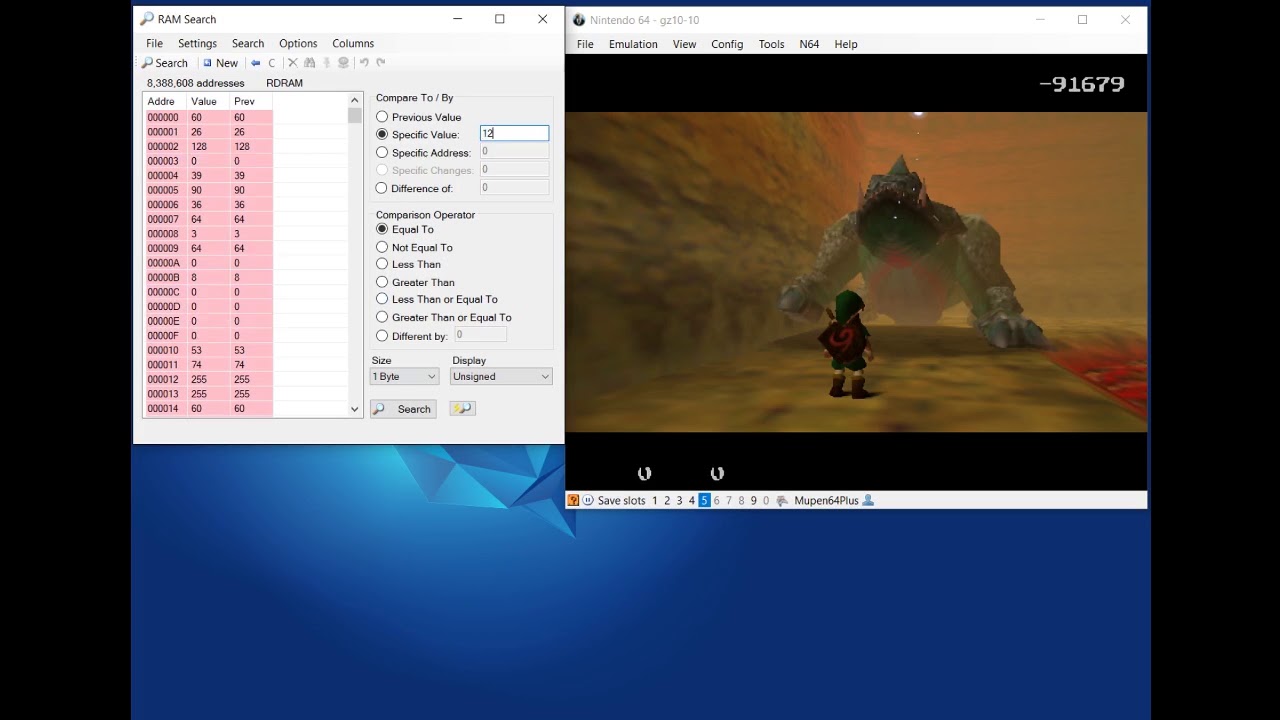Screen dimensions: 1280x720
Task: Open the Search menu in RAM Search
Action: pos(248,44)
